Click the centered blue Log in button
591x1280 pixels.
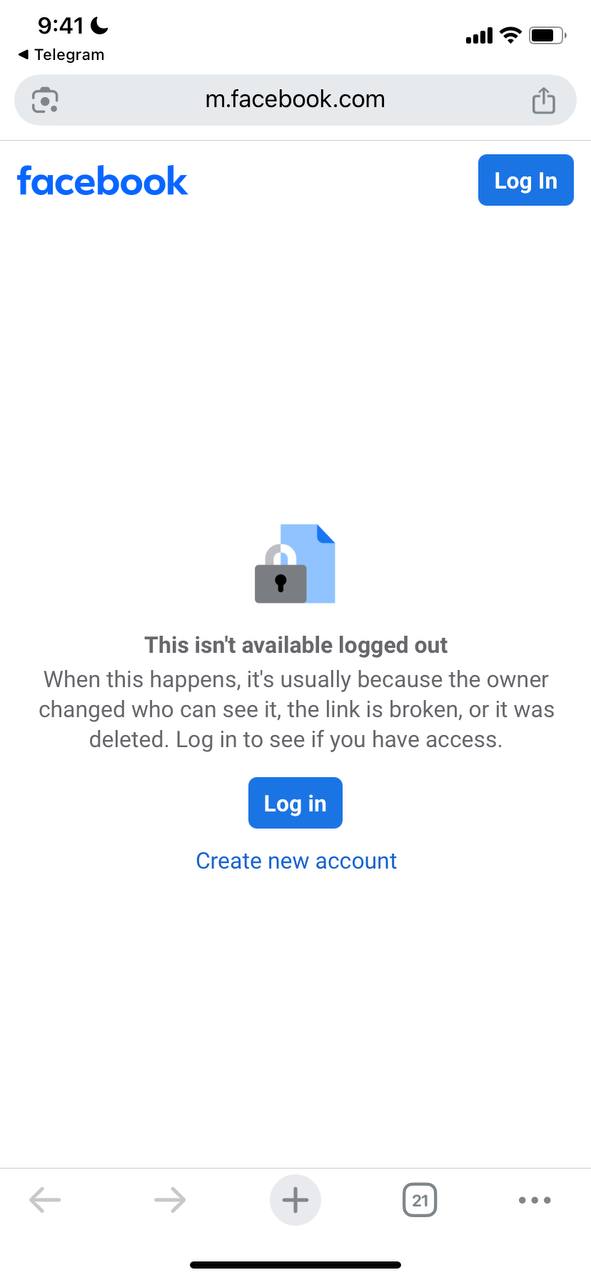[x=295, y=803]
